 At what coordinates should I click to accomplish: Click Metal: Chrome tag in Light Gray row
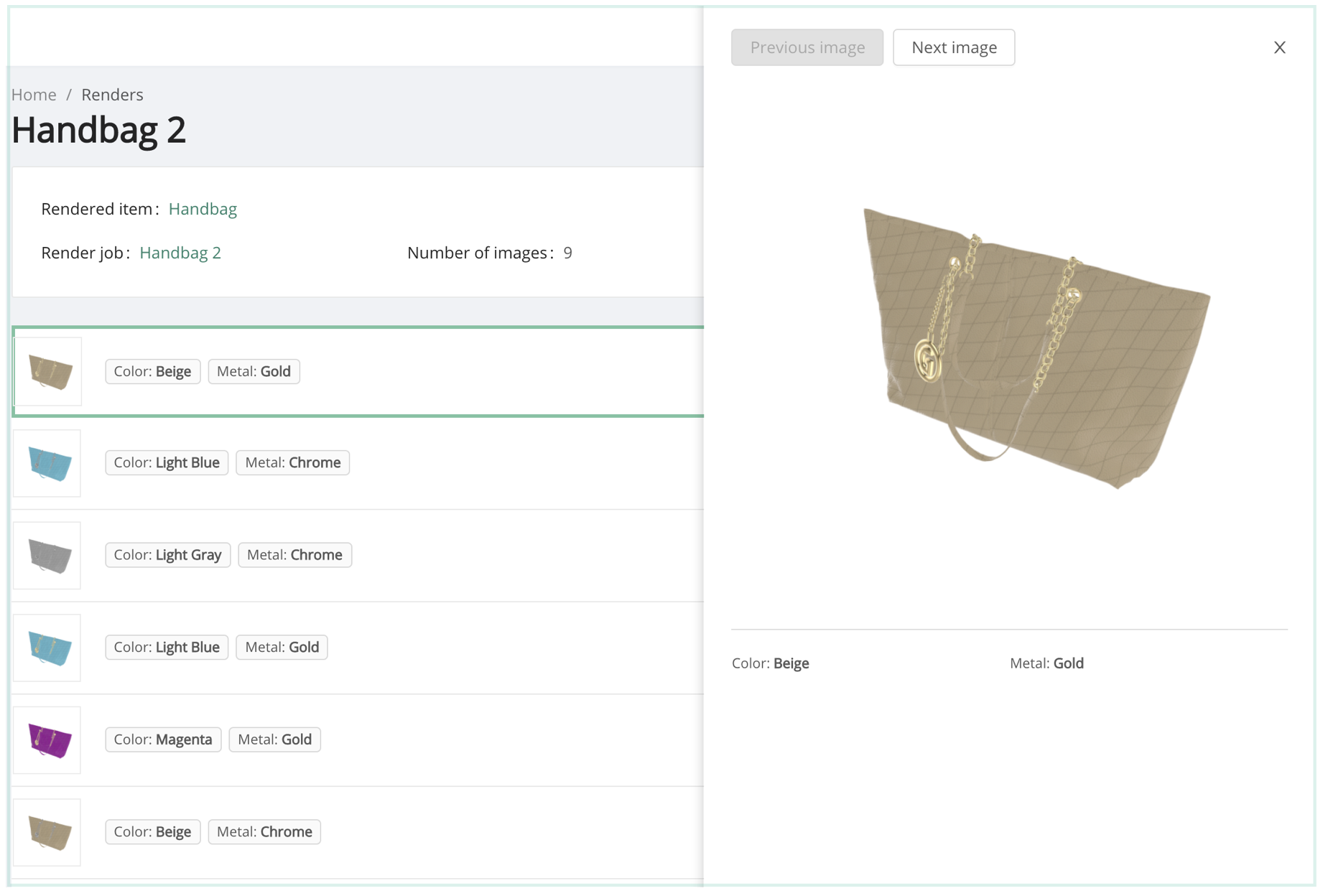coord(294,555)
